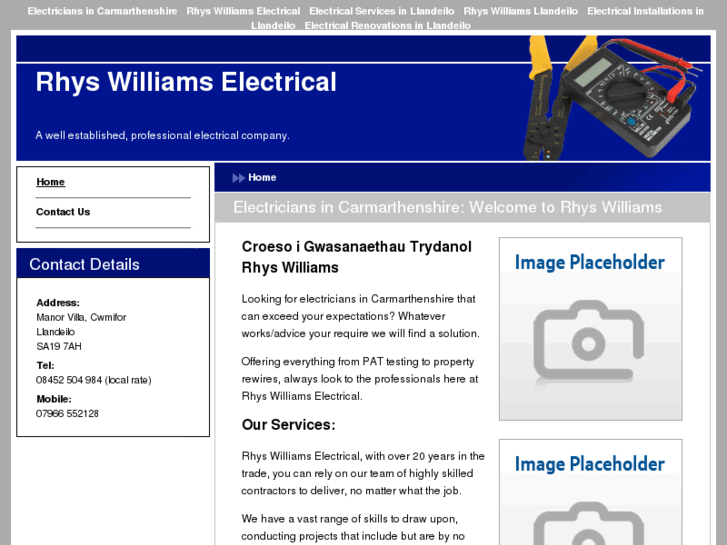Click the Address label in Contact Details

[x=58, y=303]
